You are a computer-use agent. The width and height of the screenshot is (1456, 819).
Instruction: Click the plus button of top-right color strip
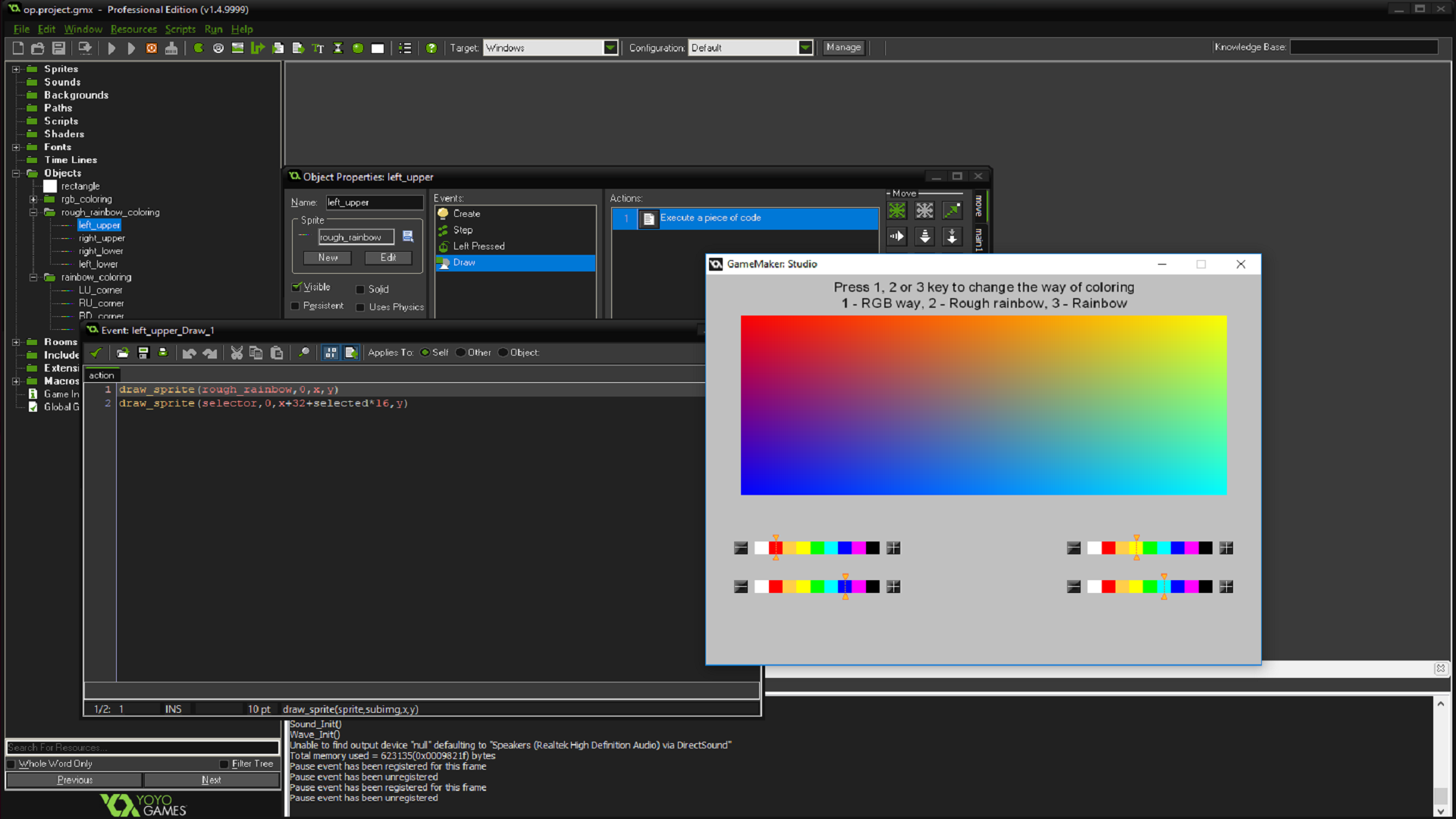1226,548
